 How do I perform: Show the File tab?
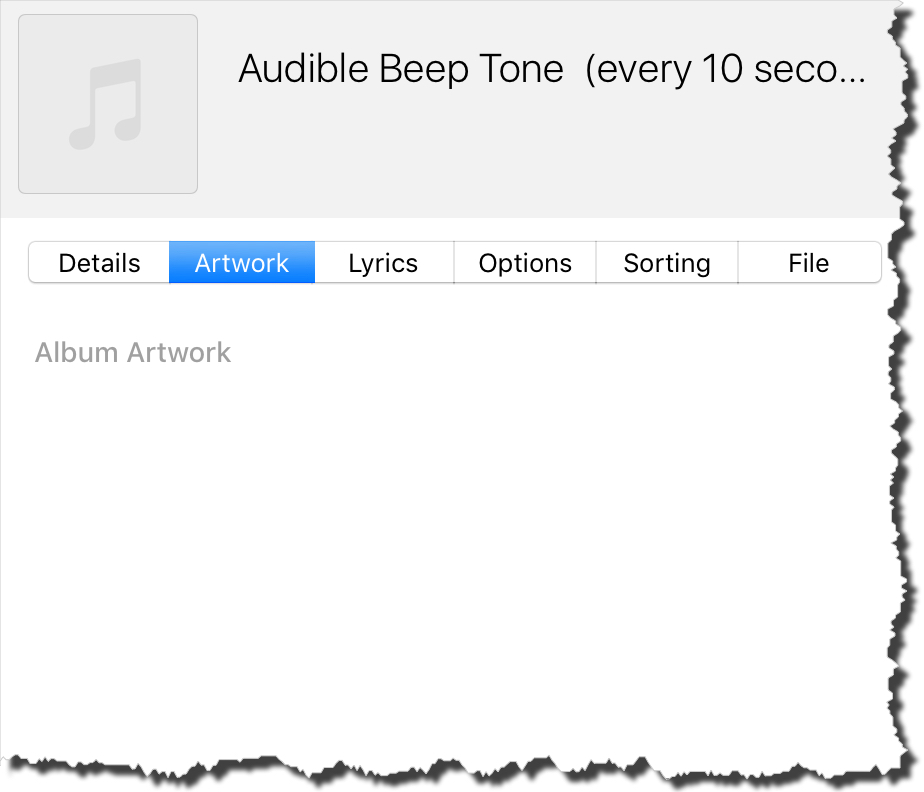809,263
